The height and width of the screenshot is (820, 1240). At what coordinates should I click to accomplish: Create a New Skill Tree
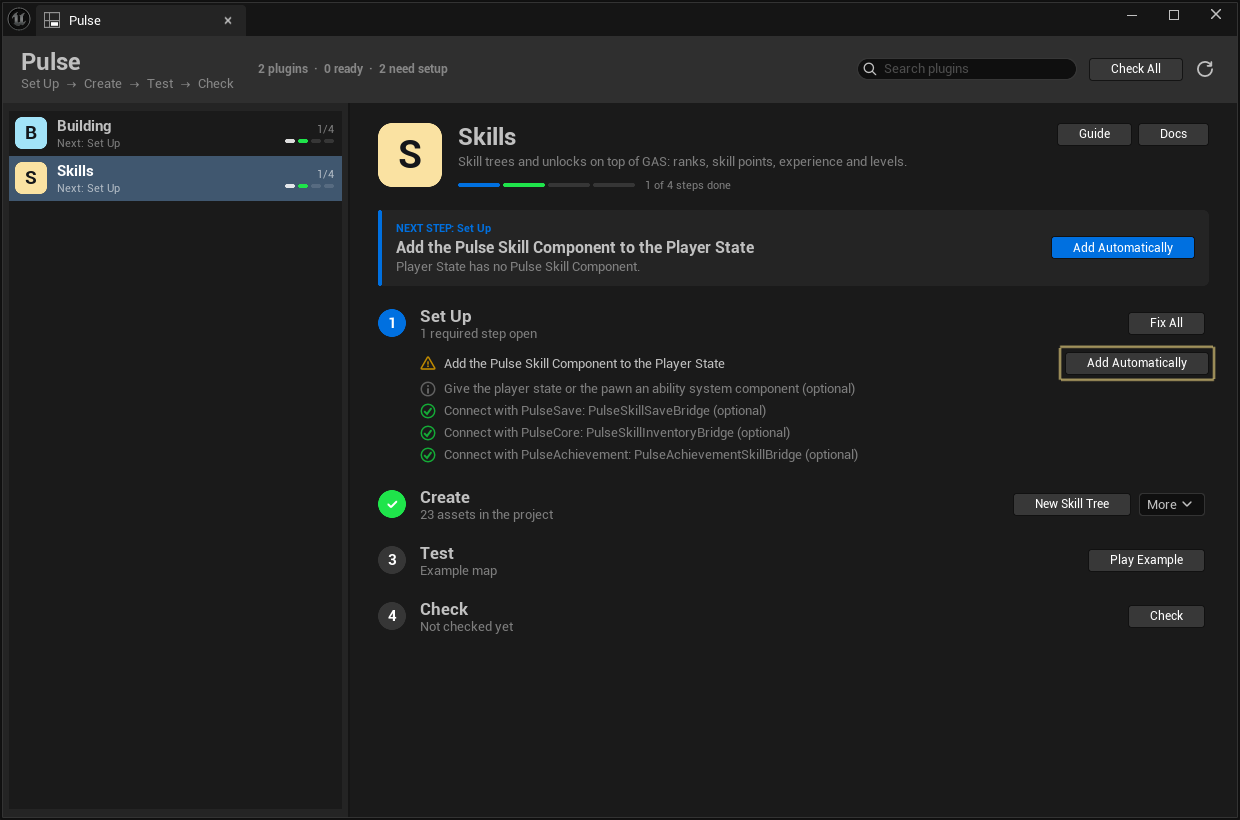[1072, 504]
